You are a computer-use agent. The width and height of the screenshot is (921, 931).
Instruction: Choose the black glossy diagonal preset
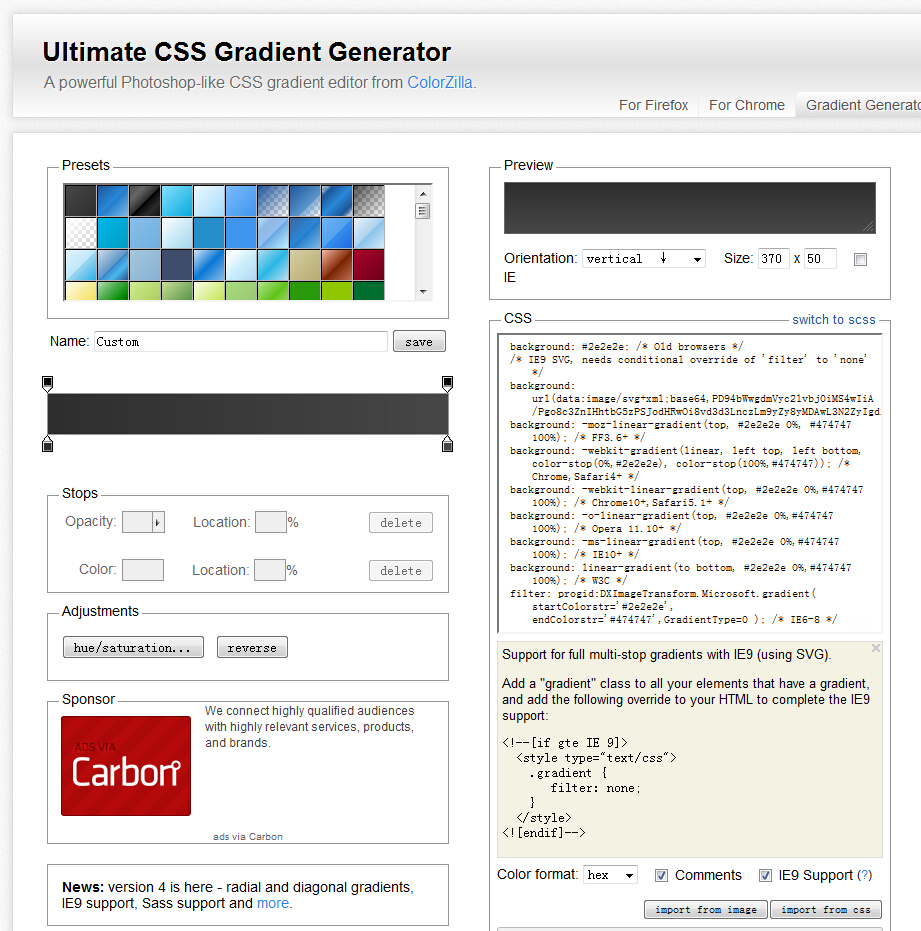click(x=144, y=200)
